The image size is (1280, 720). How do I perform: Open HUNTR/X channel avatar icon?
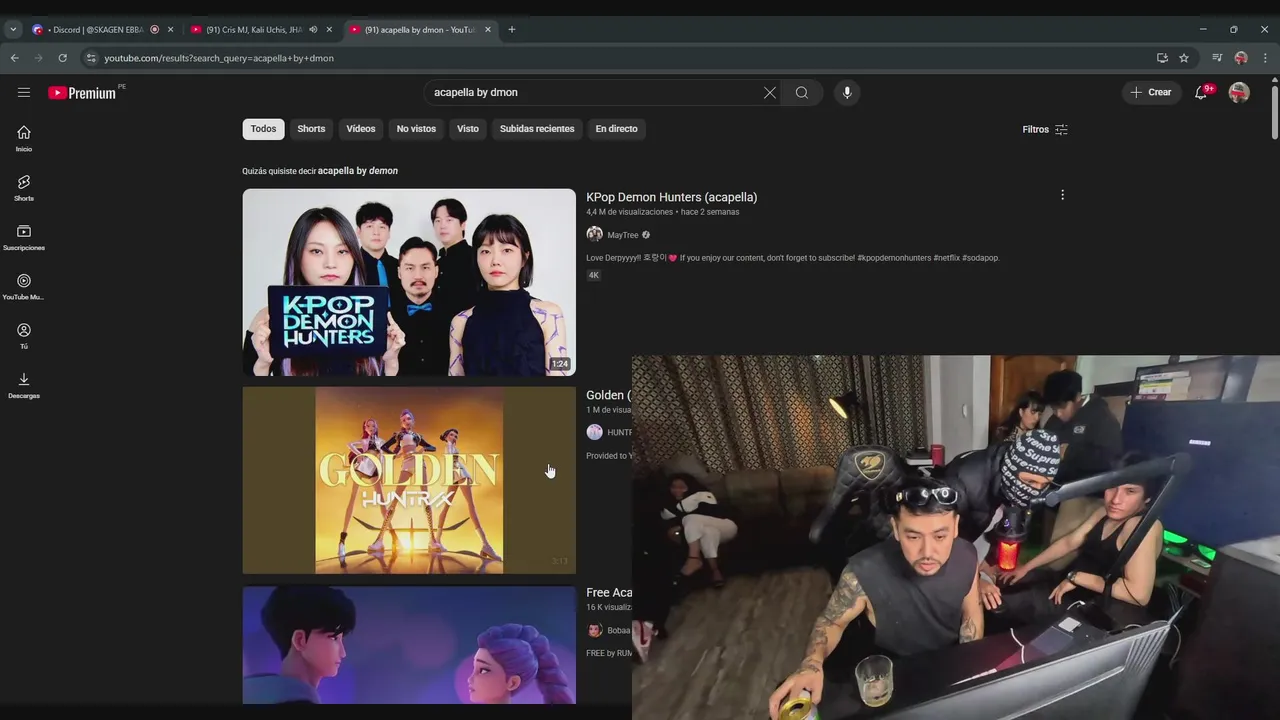[x=594, y=432]
